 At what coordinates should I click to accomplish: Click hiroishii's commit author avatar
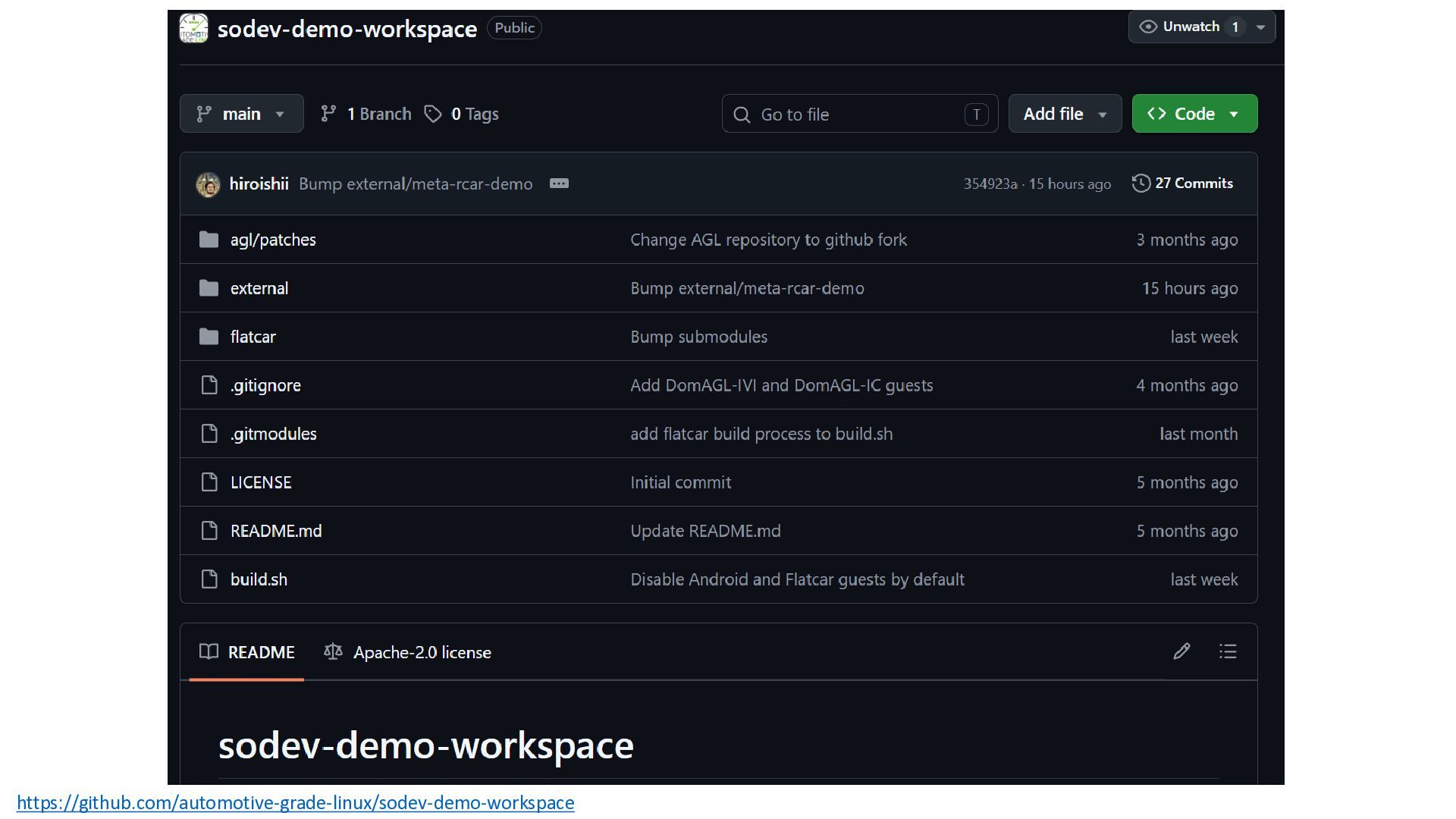coord(208,184)
